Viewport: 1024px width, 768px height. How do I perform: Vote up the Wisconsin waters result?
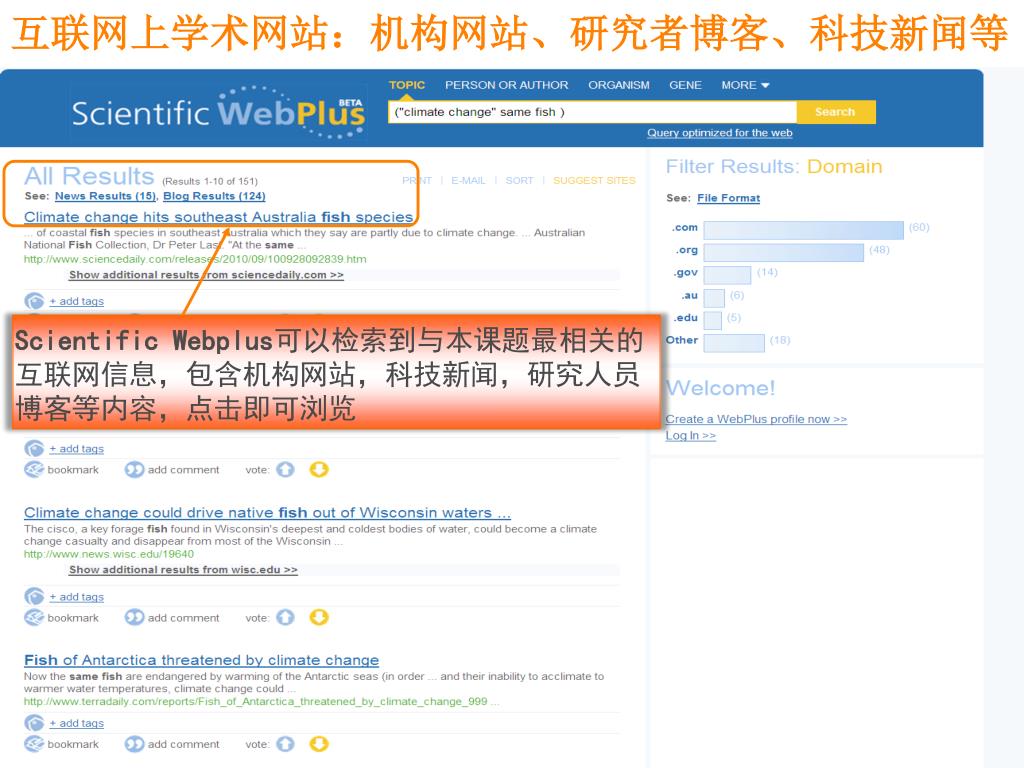(x=285, y=617)
